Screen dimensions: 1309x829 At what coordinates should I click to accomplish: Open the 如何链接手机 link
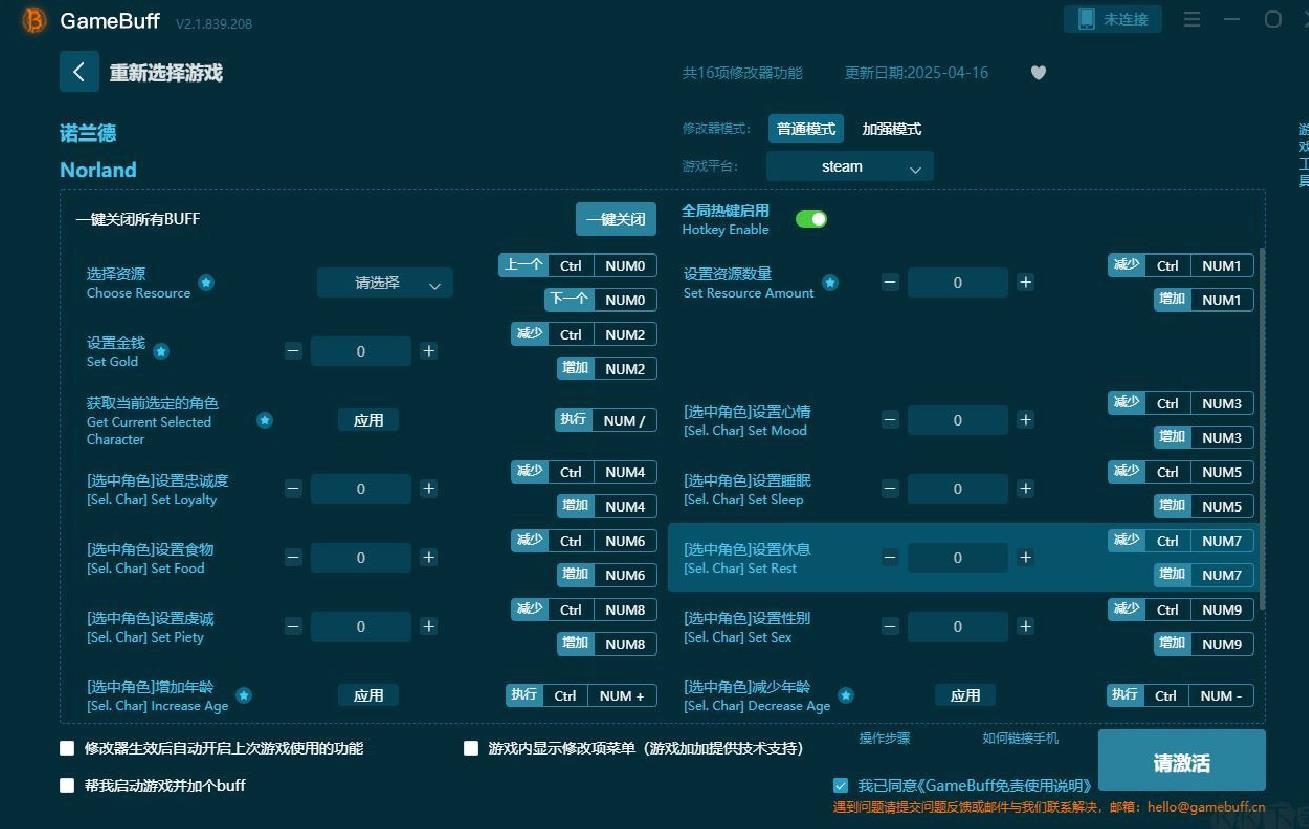[1020, 738]
